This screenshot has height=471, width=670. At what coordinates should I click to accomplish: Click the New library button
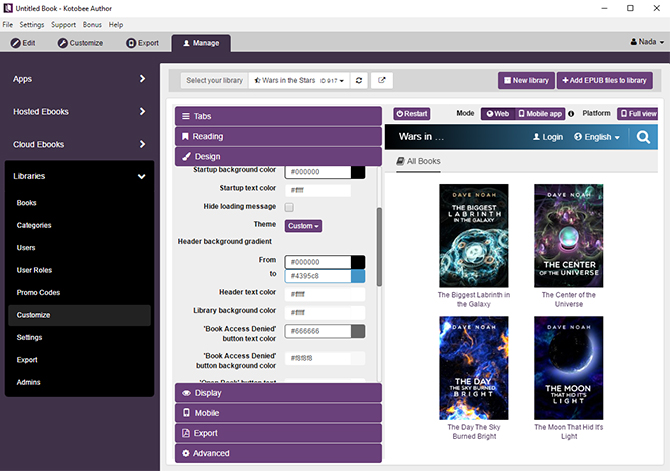526,80
